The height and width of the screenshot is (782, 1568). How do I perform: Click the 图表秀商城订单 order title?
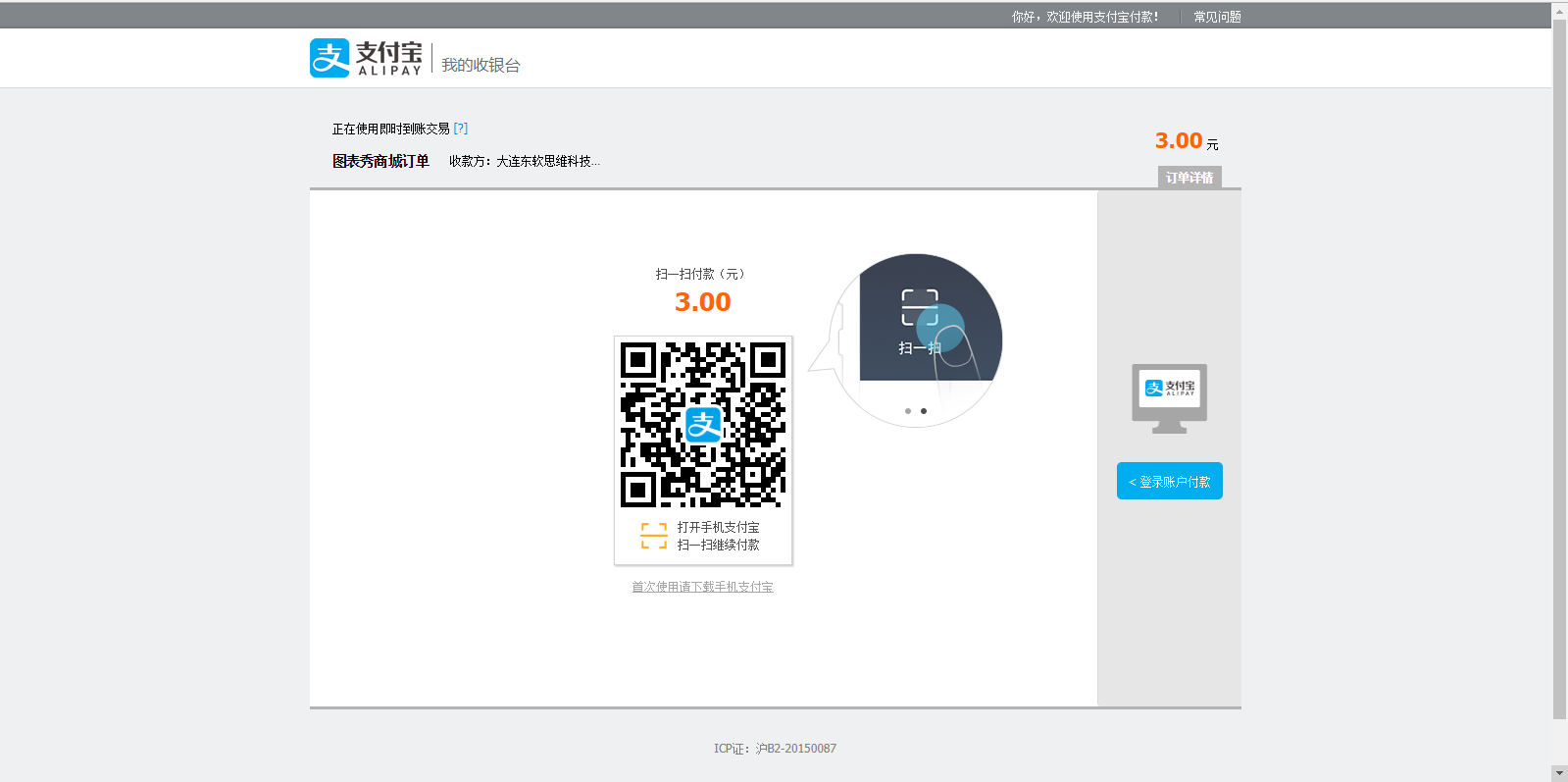point(380,161)
